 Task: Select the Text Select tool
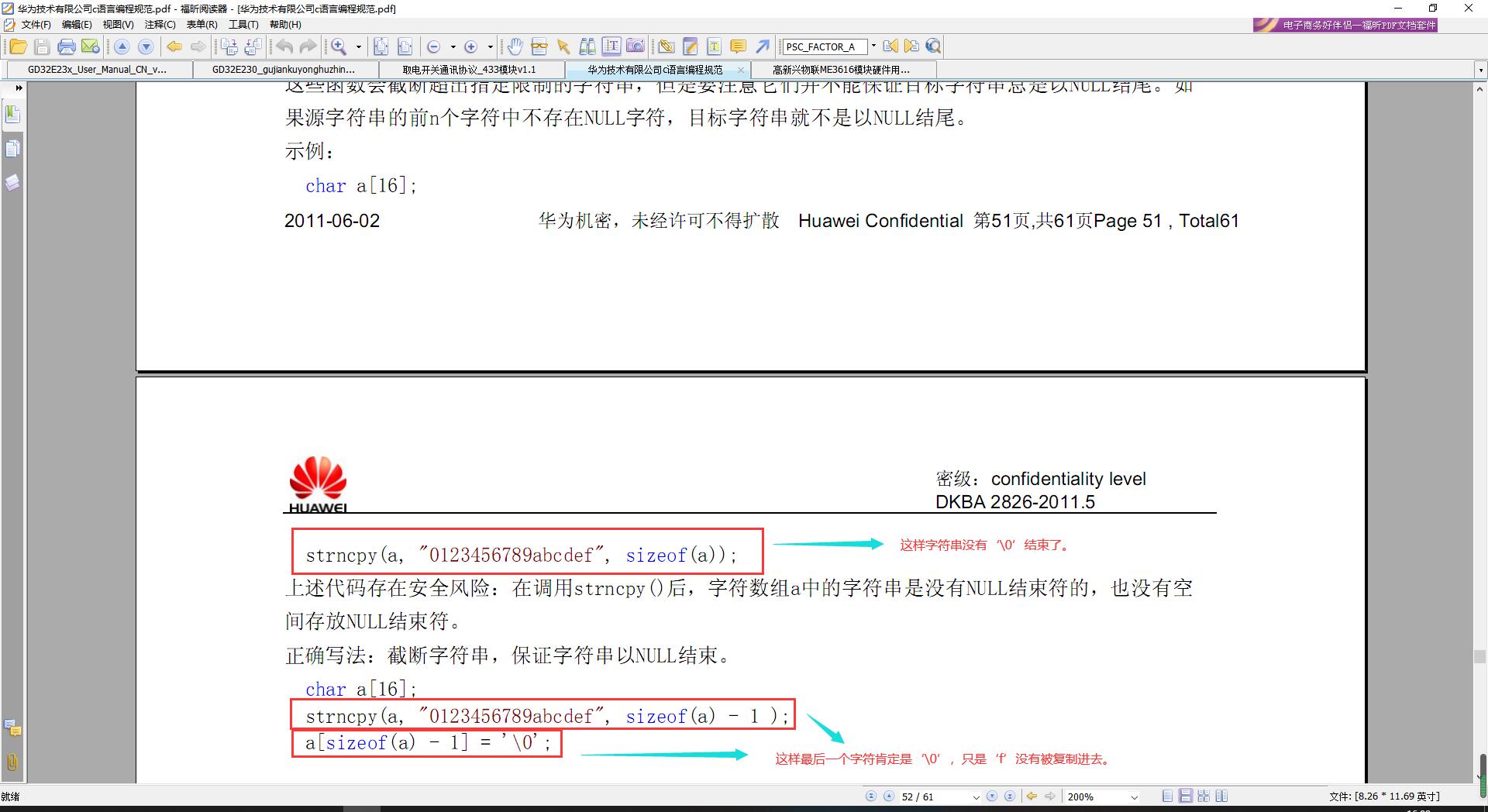612,46
